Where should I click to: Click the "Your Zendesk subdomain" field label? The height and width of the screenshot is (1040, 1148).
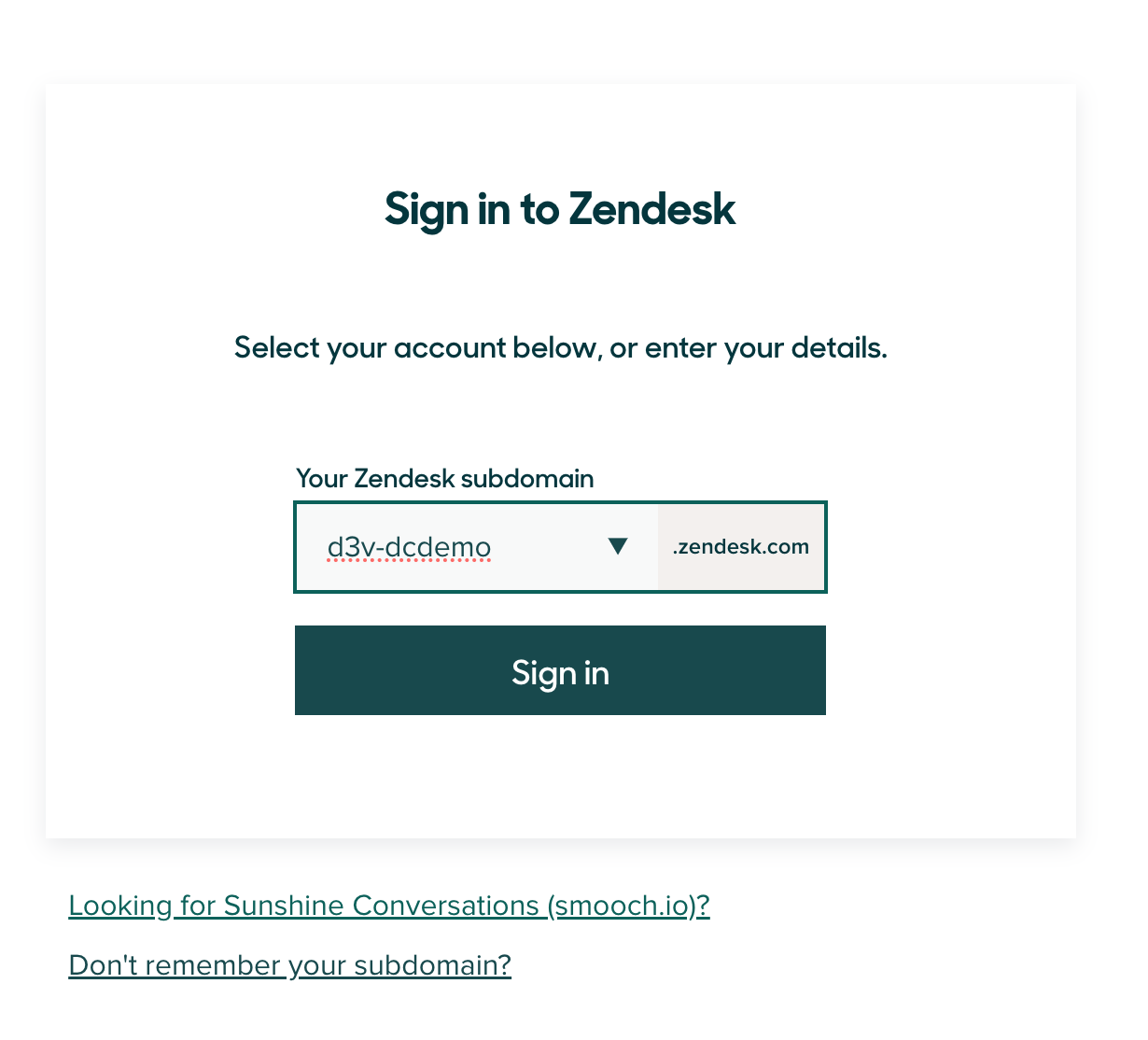[444, 479]
